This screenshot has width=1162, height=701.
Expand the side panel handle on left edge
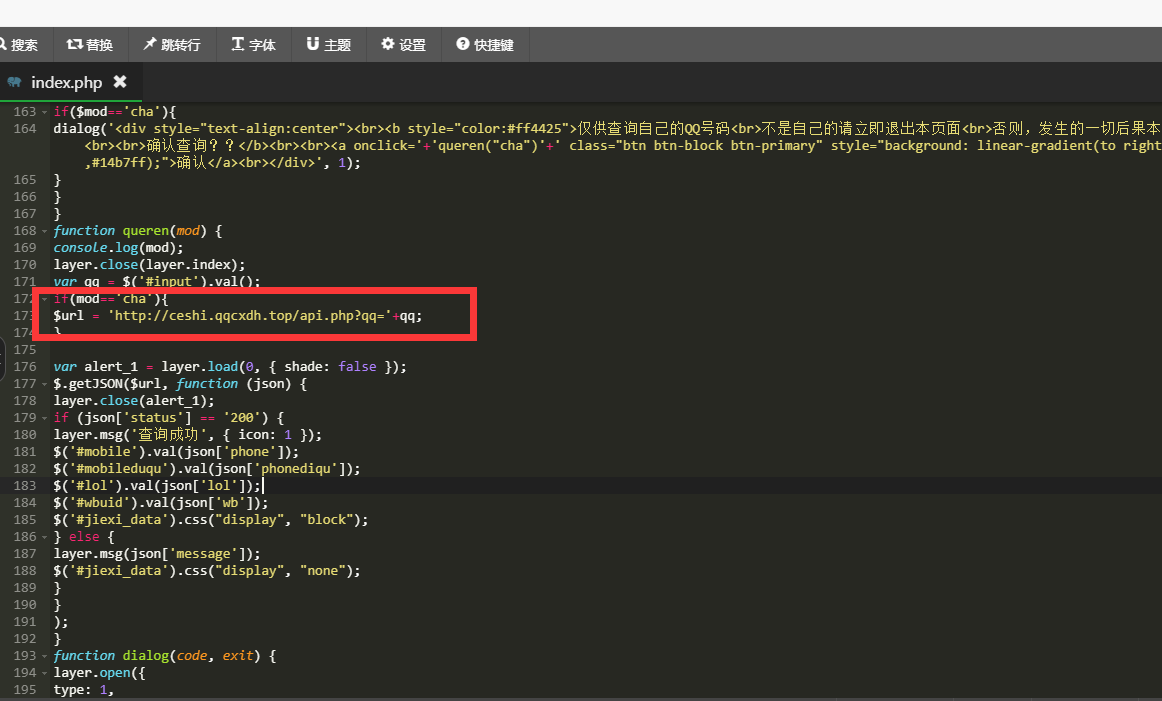(x=3, y=360)
